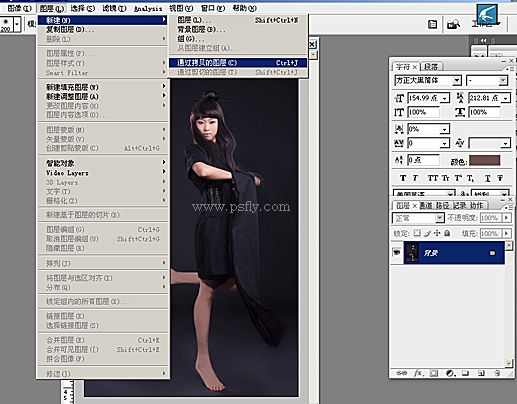
Task: Expand 新建填充图层(W) submenu
Action: 103,87
